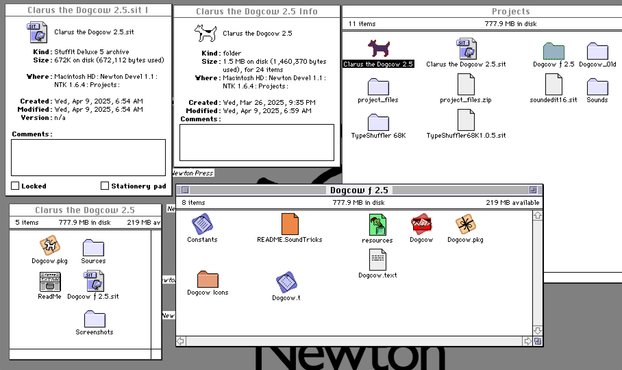
Task: Enable the Locked checkbox
Action: pyautogui.click(x=15, y=186)
